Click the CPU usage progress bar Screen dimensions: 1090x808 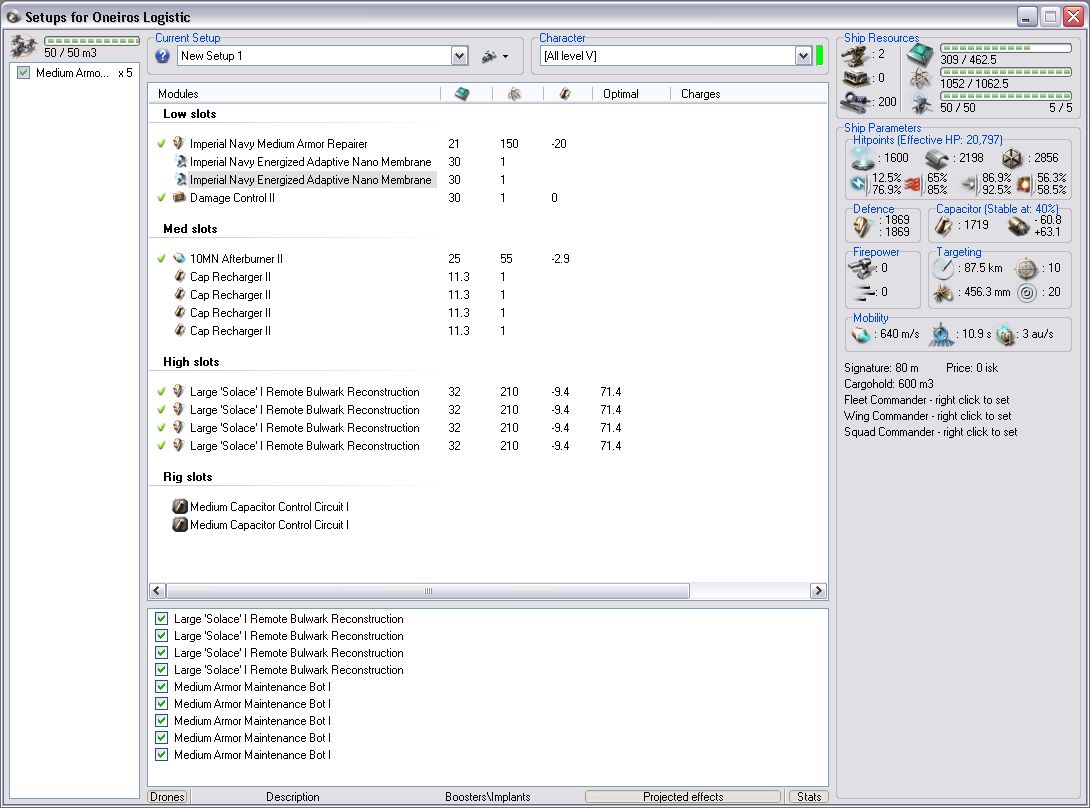pos(1005,48)
